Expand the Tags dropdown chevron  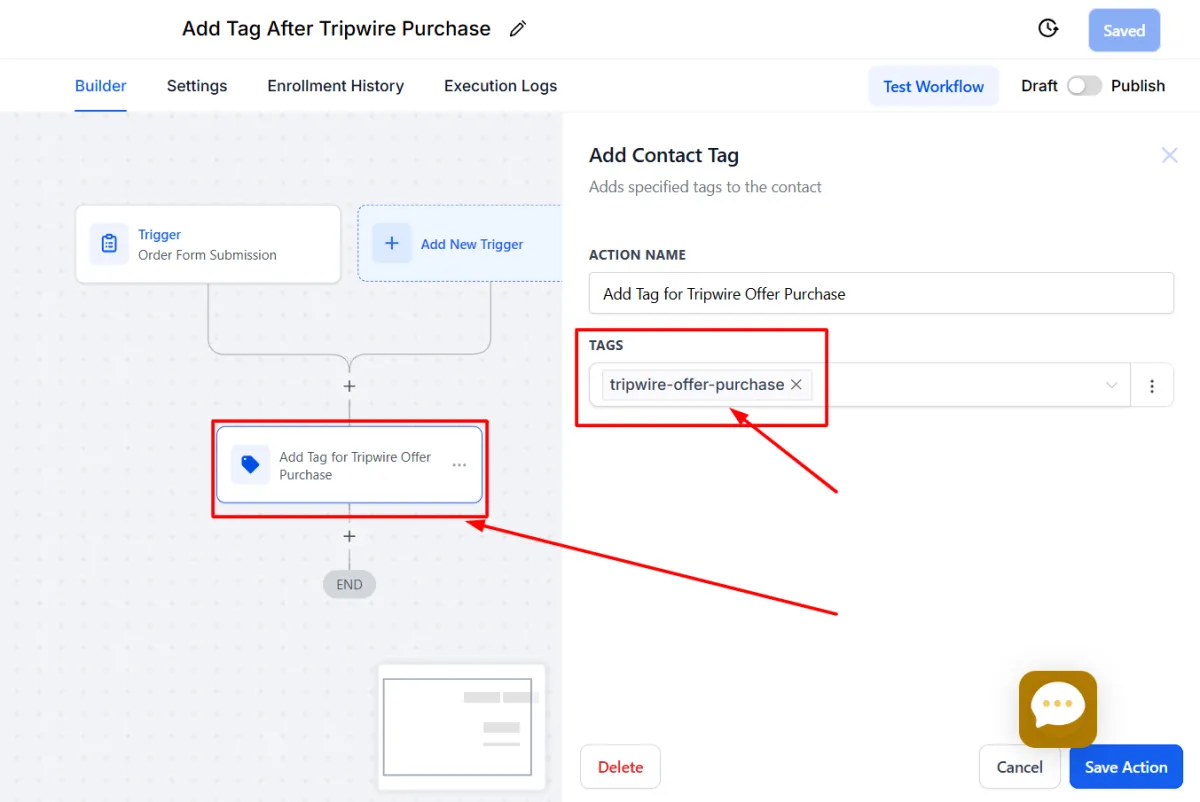(x=1111, y=385)
